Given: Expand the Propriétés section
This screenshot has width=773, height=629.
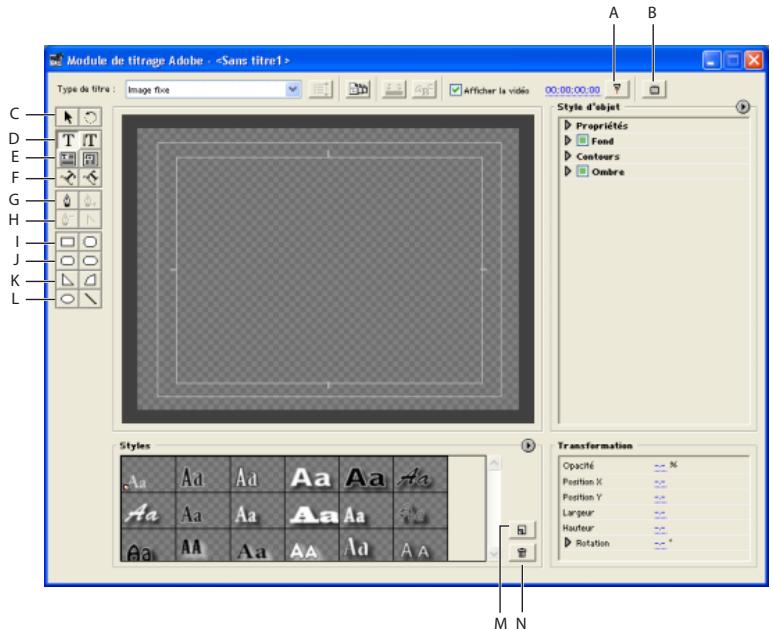Looking at the screenshot, I should coord(567,126).
